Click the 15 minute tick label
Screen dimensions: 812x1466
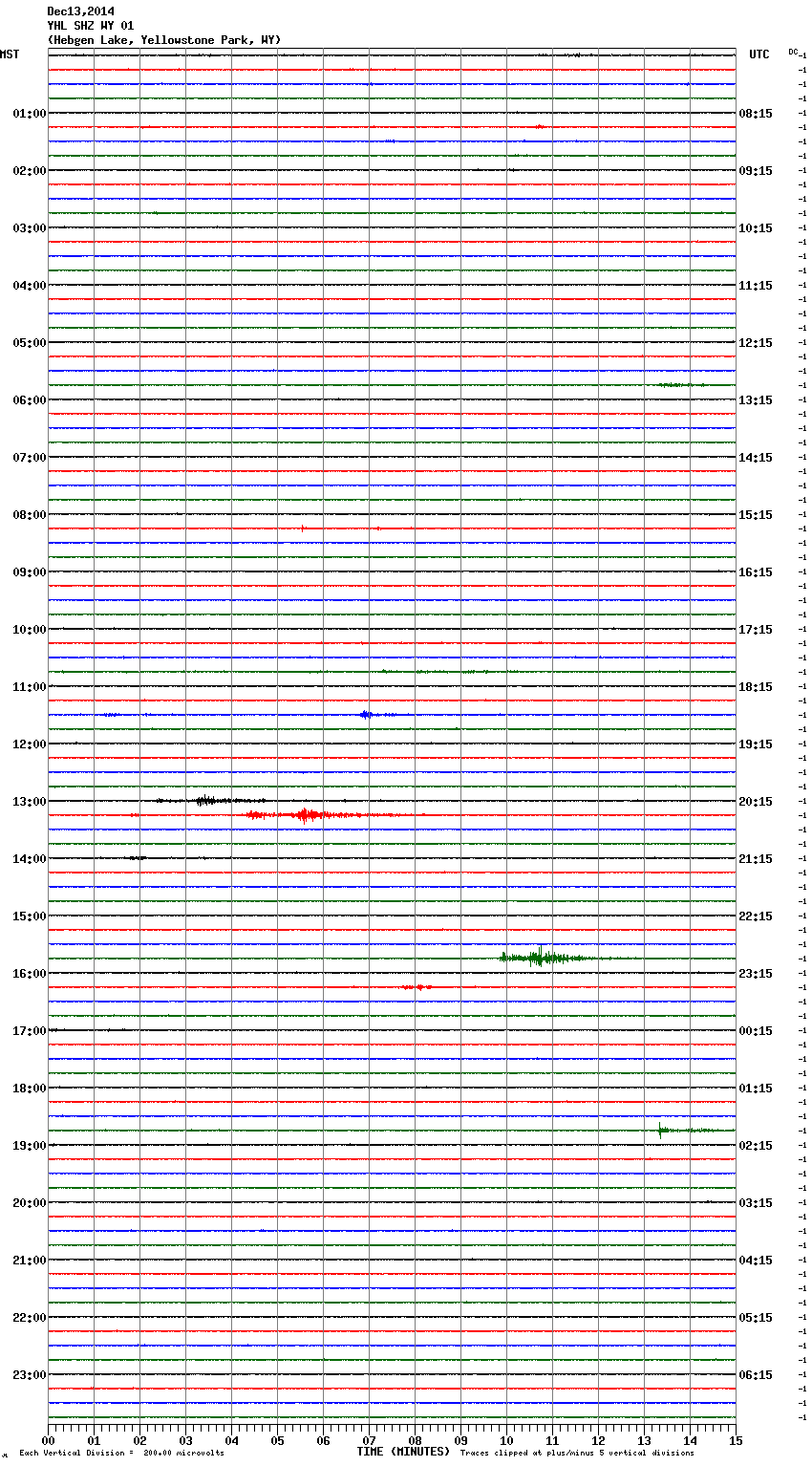point(736,1440)
